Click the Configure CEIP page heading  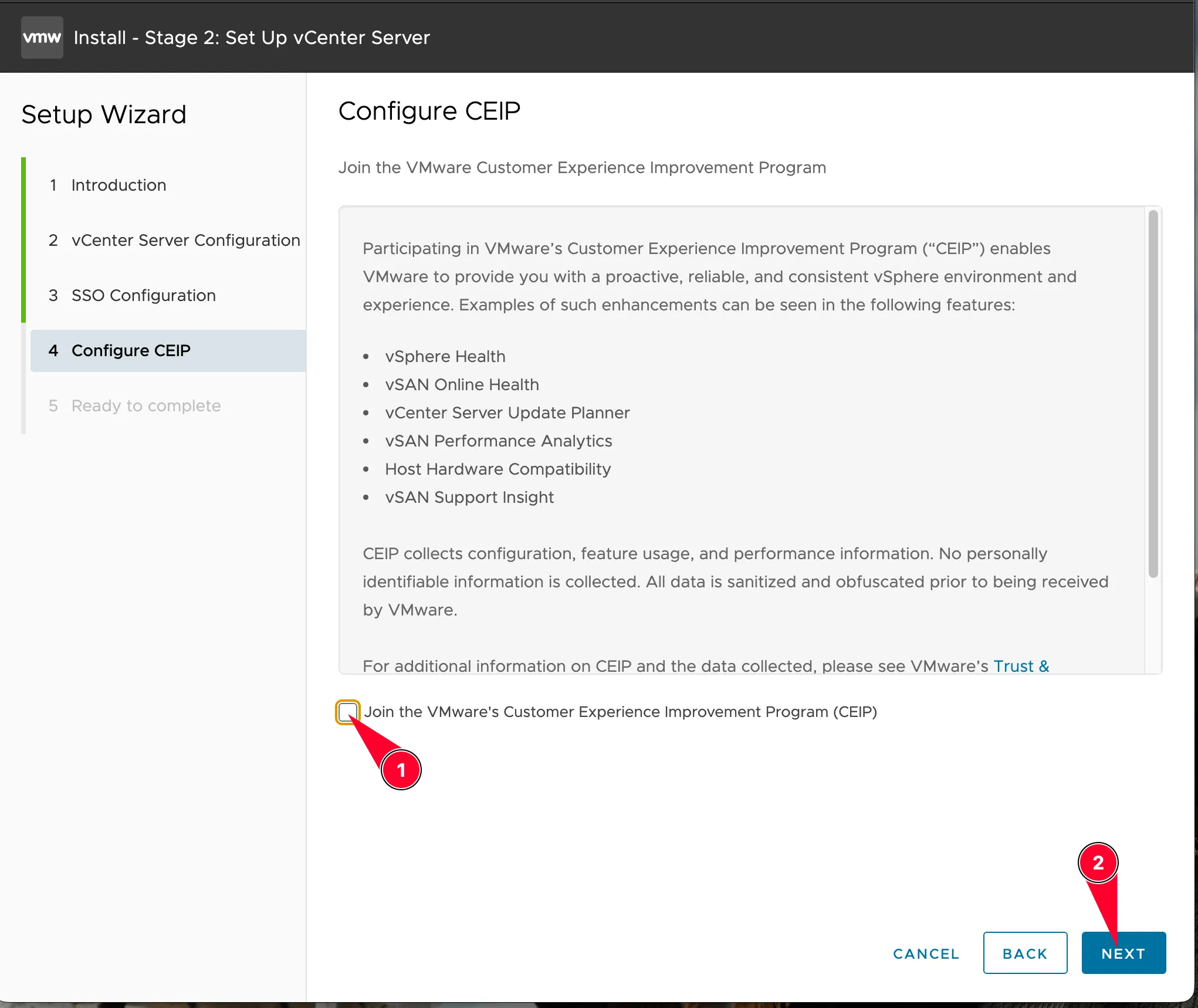click(x=429, y=111)
